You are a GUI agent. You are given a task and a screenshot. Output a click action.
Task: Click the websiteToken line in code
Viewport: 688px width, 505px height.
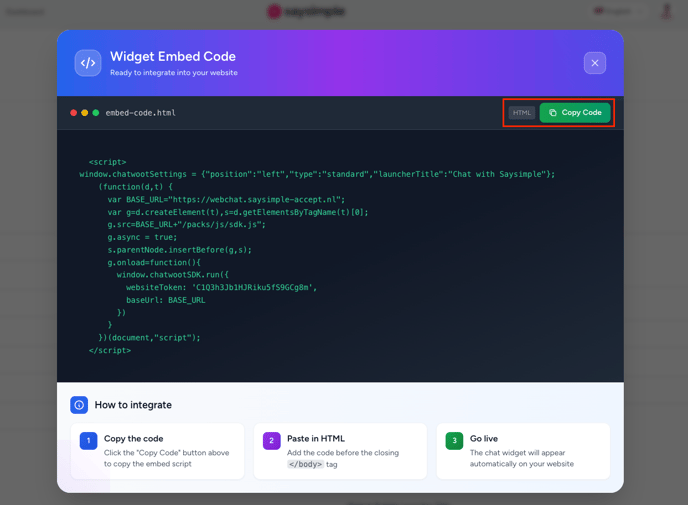[221, 287]
